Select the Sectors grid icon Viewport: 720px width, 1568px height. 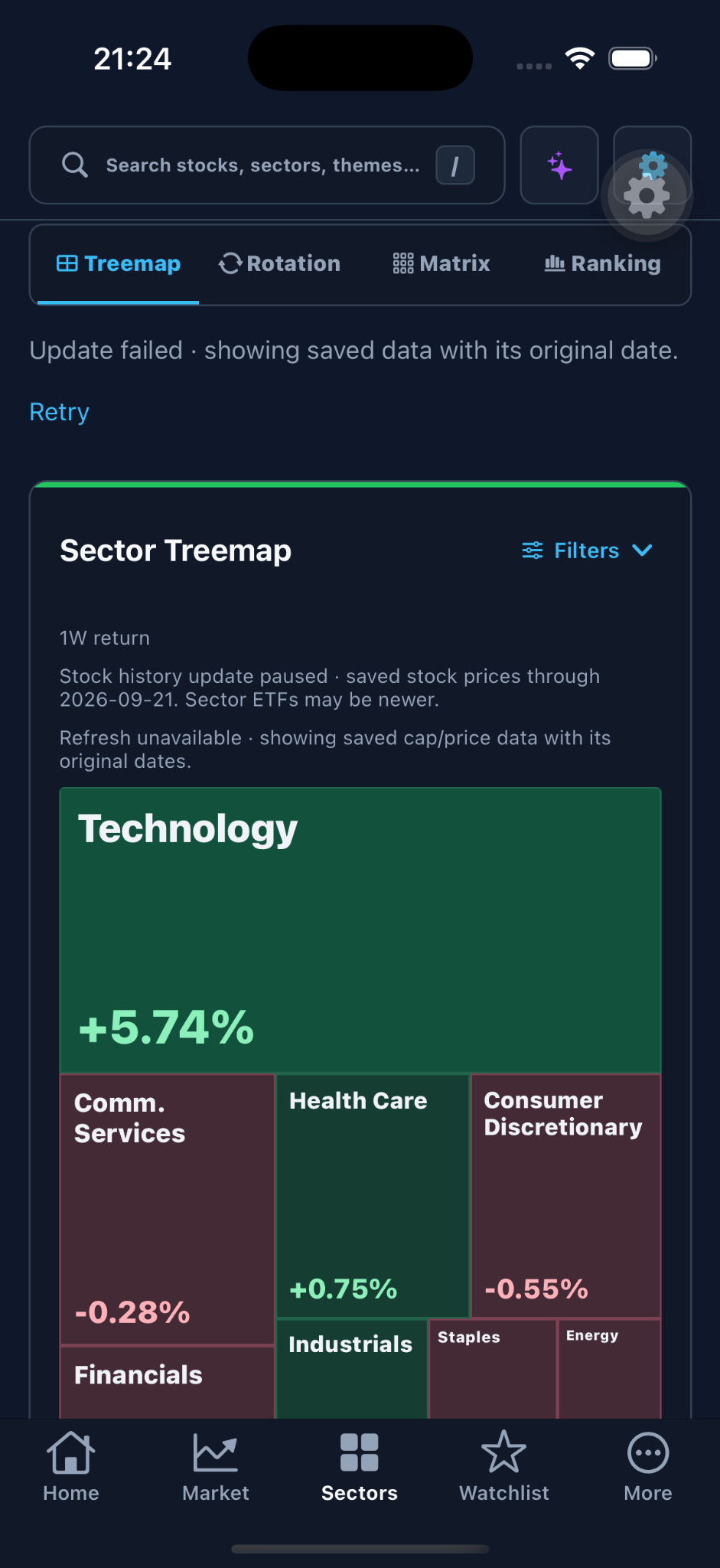[360, 1452]
